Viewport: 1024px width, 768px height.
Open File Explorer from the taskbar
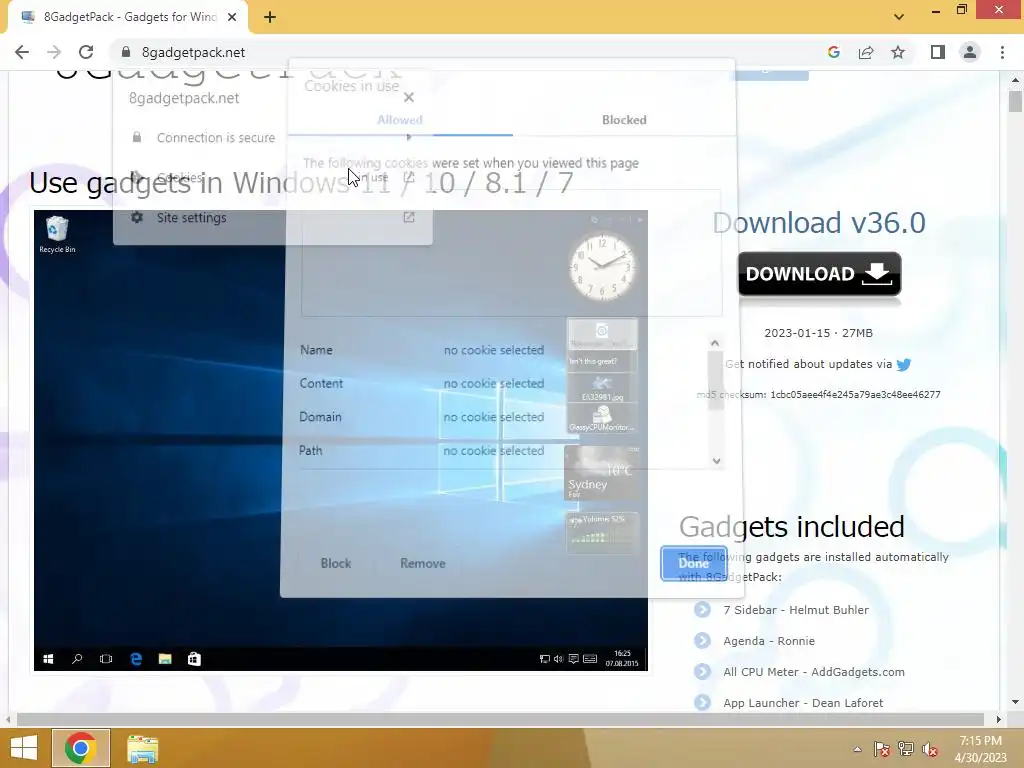coord(142,749)
